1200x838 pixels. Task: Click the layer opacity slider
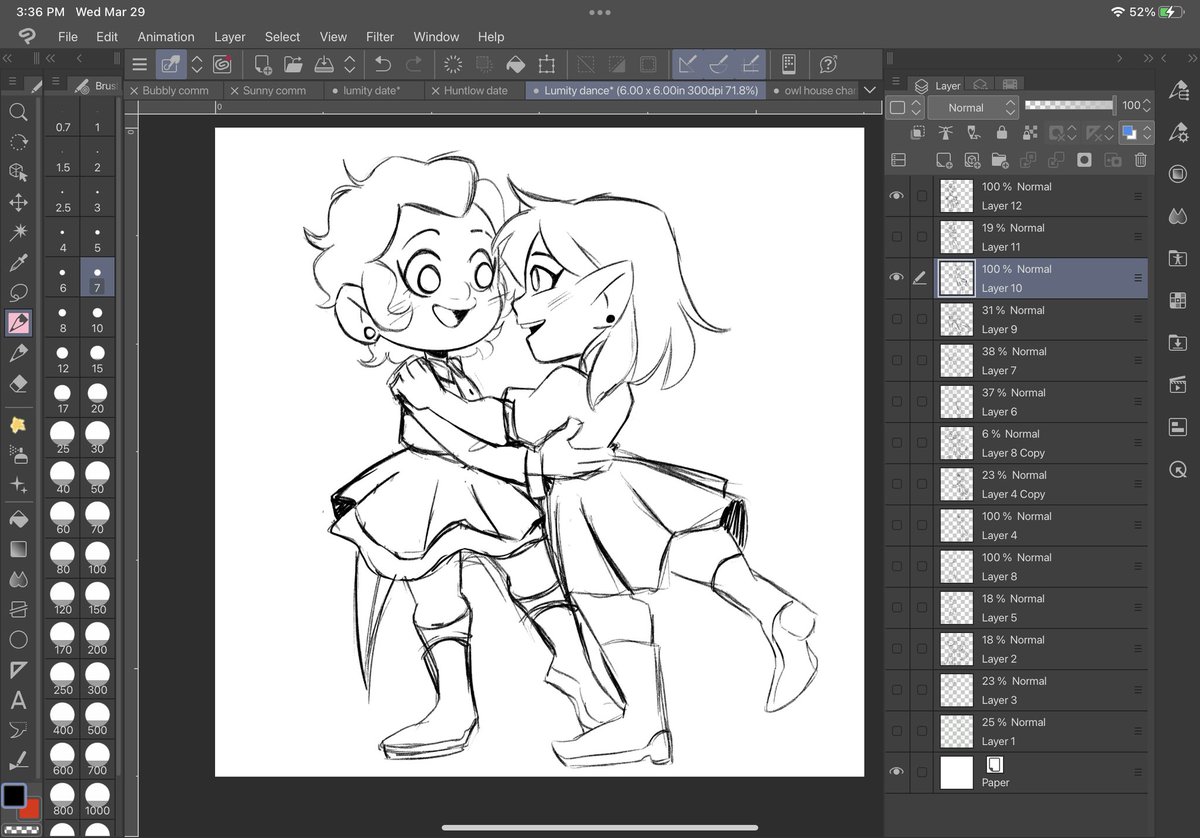point(1069,105)
